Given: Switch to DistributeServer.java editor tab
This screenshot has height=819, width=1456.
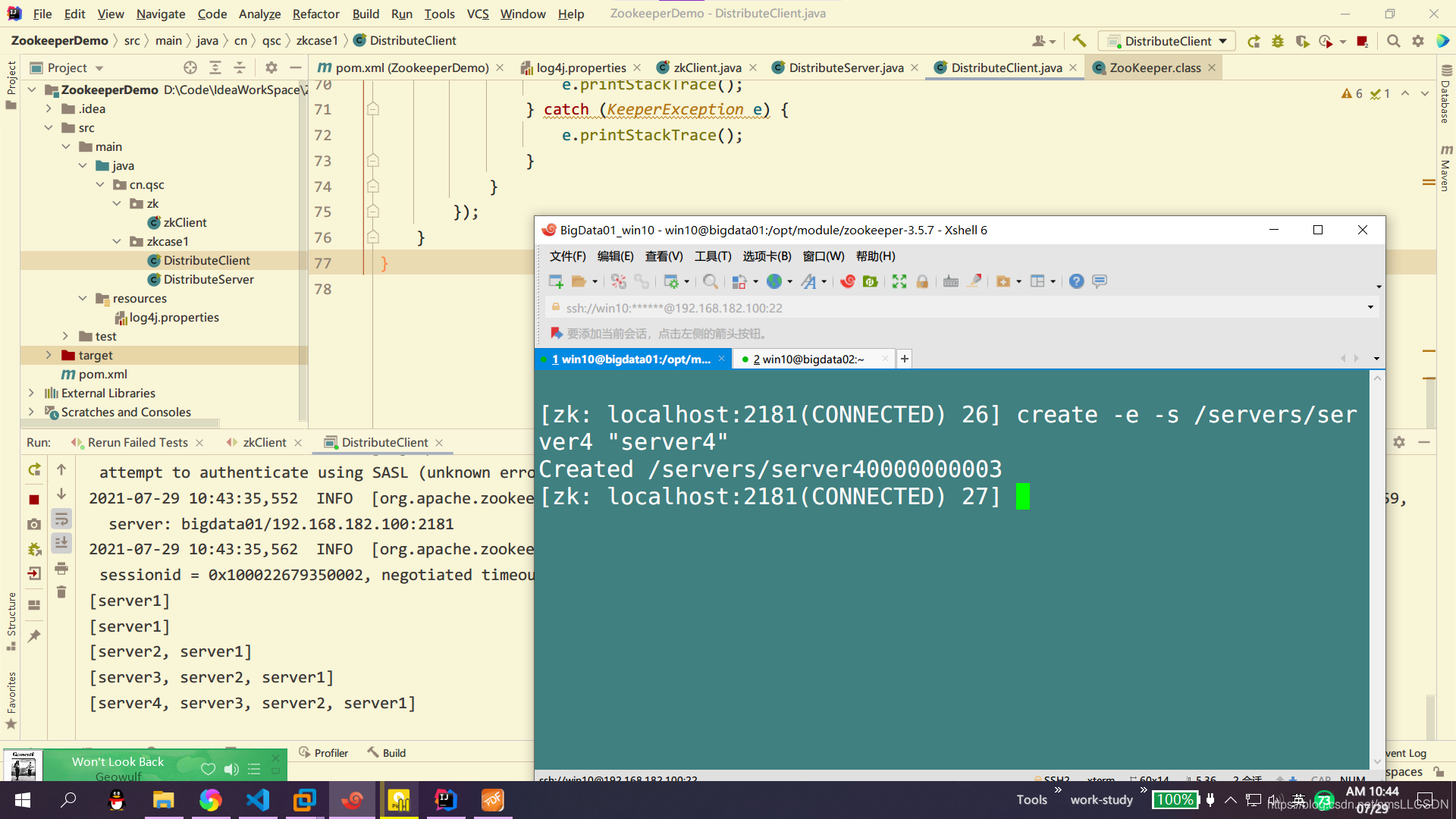Looking at the screenshot, I should 846,67.
